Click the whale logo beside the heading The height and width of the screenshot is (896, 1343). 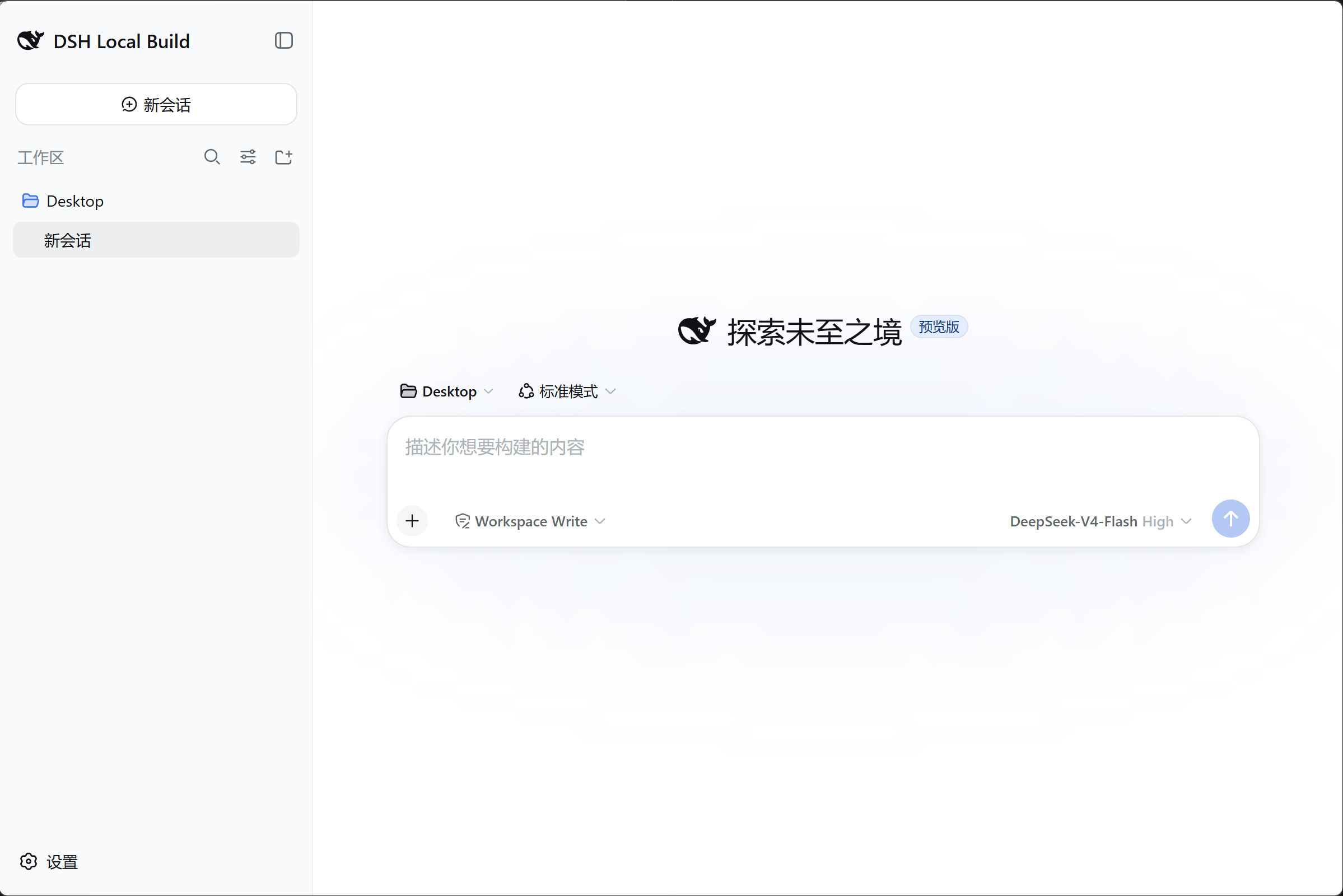coord(697,330)
